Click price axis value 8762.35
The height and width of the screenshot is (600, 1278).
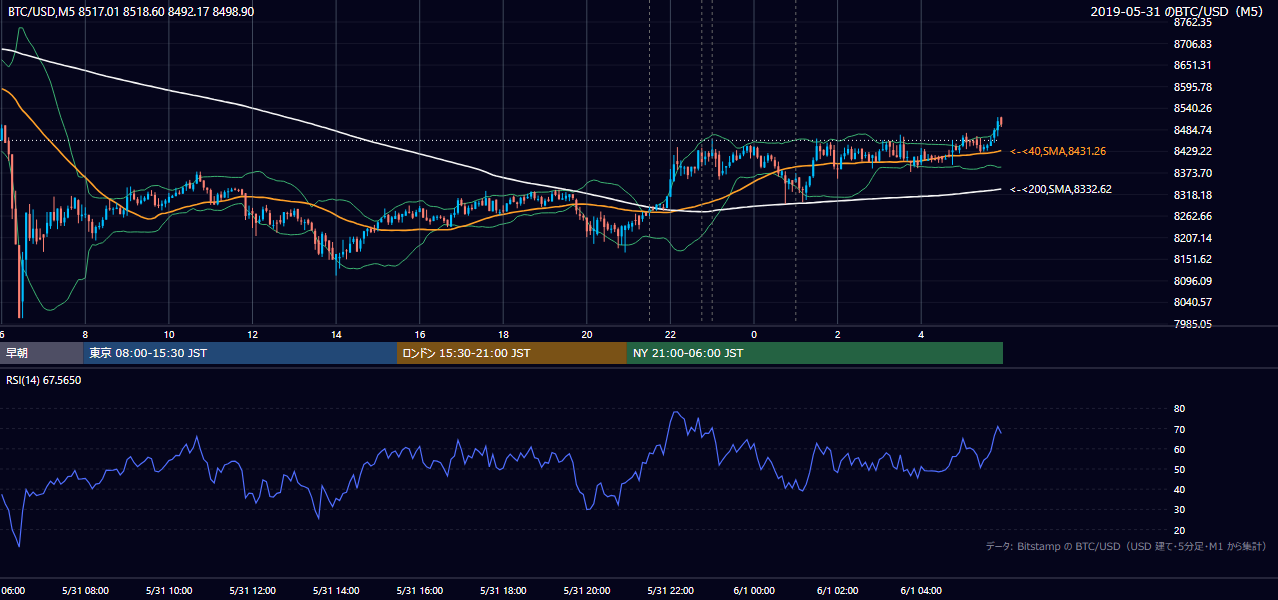[x=1193, y=22]
